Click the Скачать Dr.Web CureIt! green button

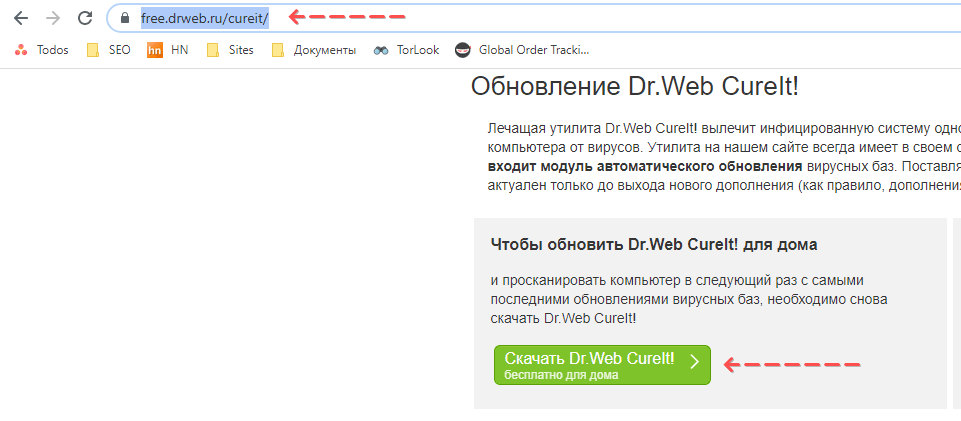pyautogui.click(x=602, y=365)
